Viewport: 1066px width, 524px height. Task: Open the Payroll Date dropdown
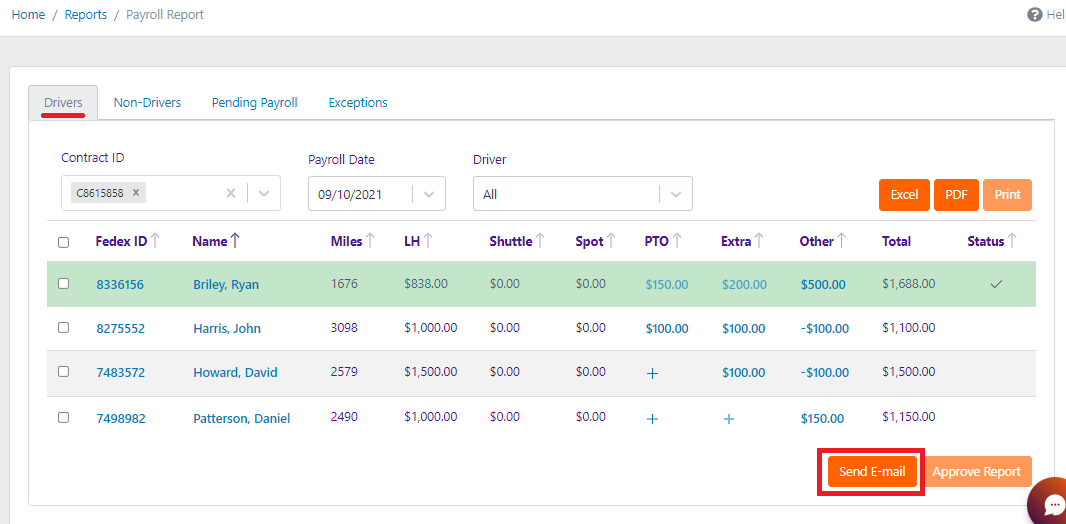tap(429, 194)
